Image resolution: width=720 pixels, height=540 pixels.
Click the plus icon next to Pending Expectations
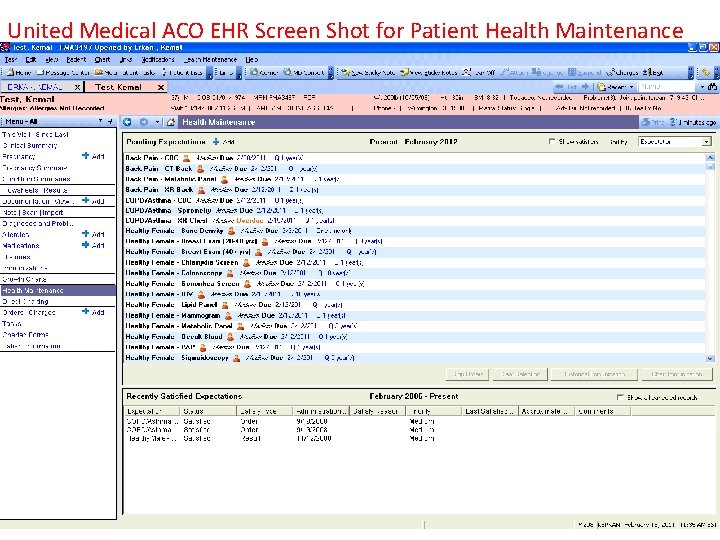point(215,142)
